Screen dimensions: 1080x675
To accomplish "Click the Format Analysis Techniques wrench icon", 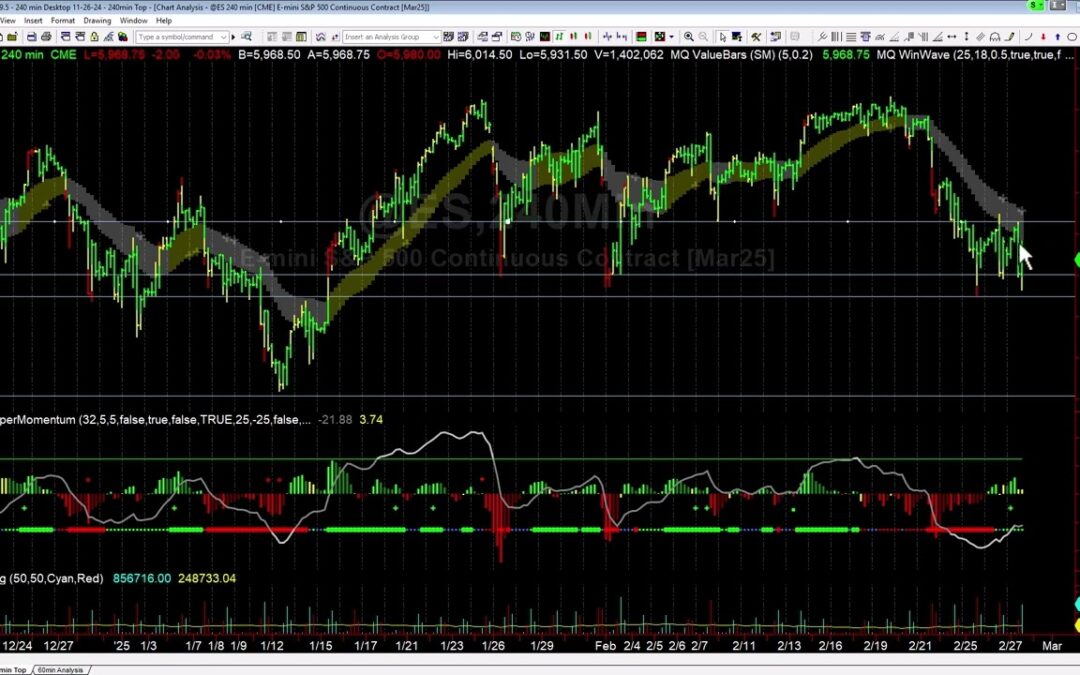I will (757, 36).
